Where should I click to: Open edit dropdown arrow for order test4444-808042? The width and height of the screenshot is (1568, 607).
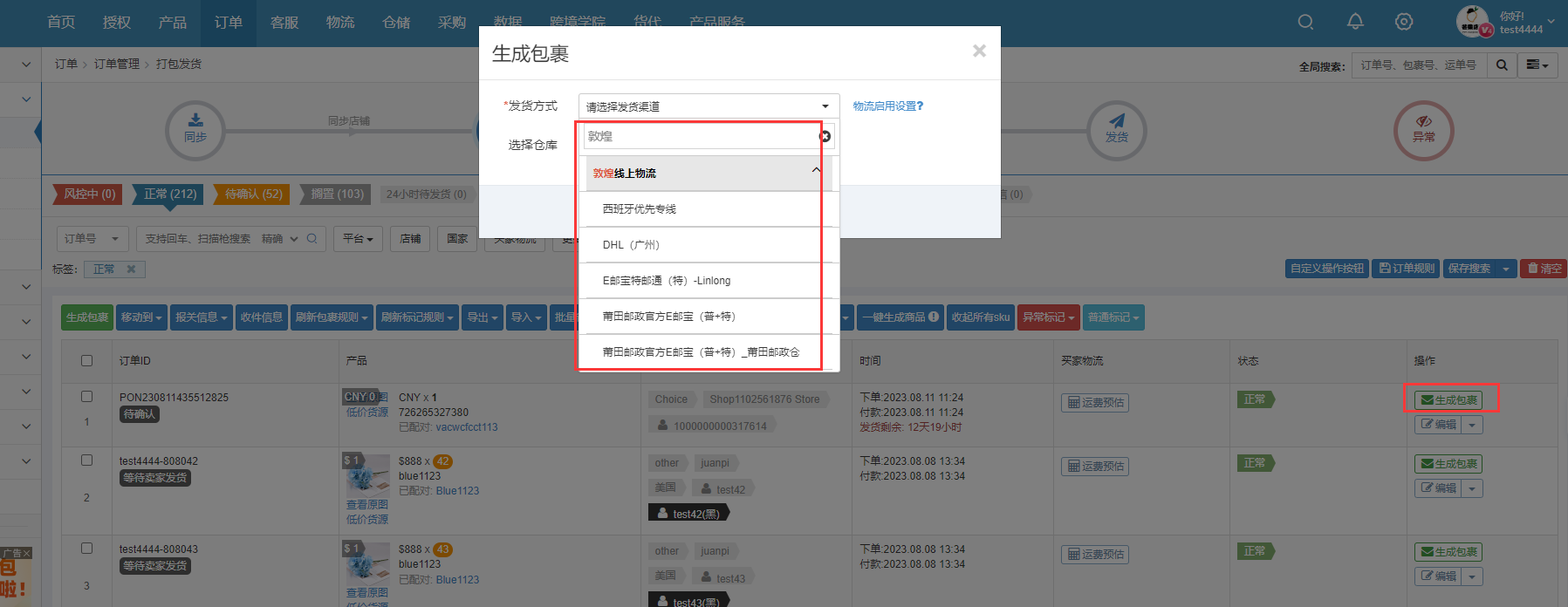(1472, 488)
